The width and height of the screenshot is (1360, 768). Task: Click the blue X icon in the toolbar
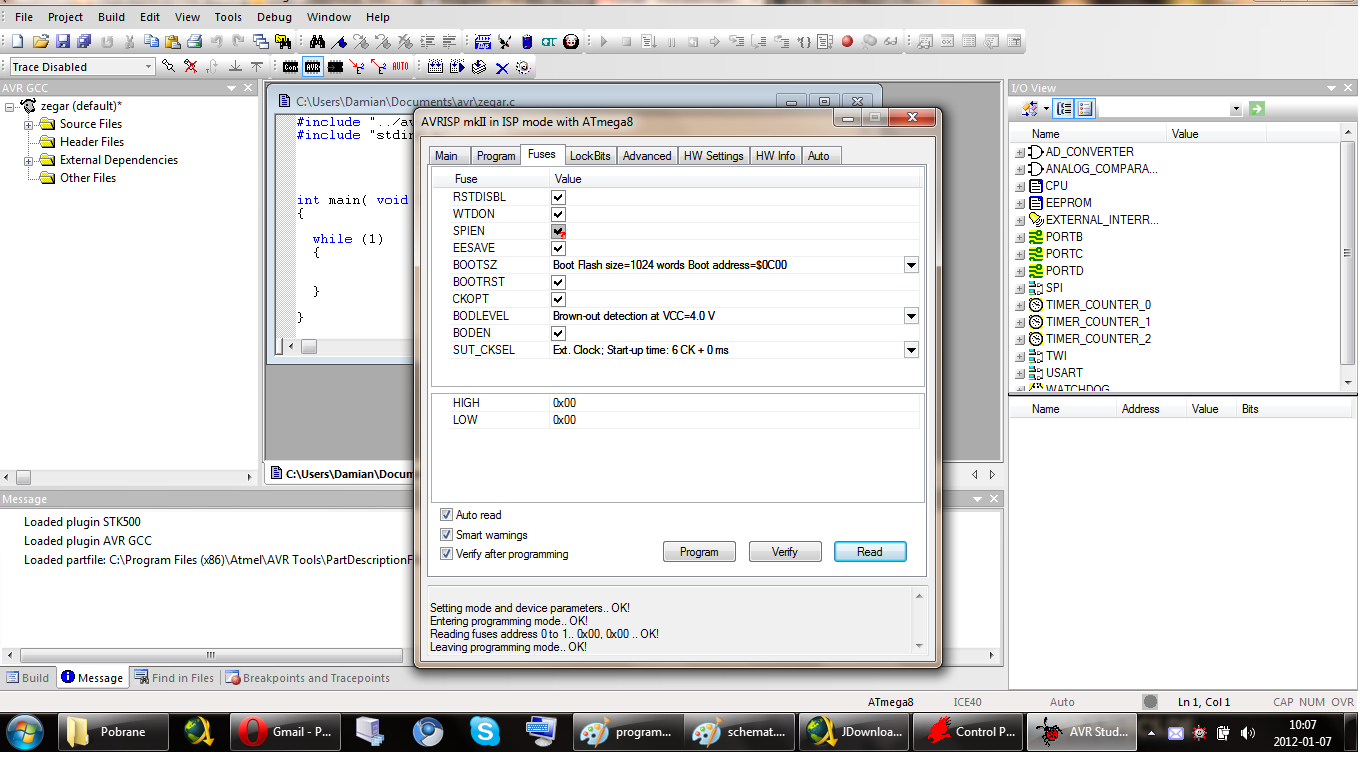tap(502, 67)
